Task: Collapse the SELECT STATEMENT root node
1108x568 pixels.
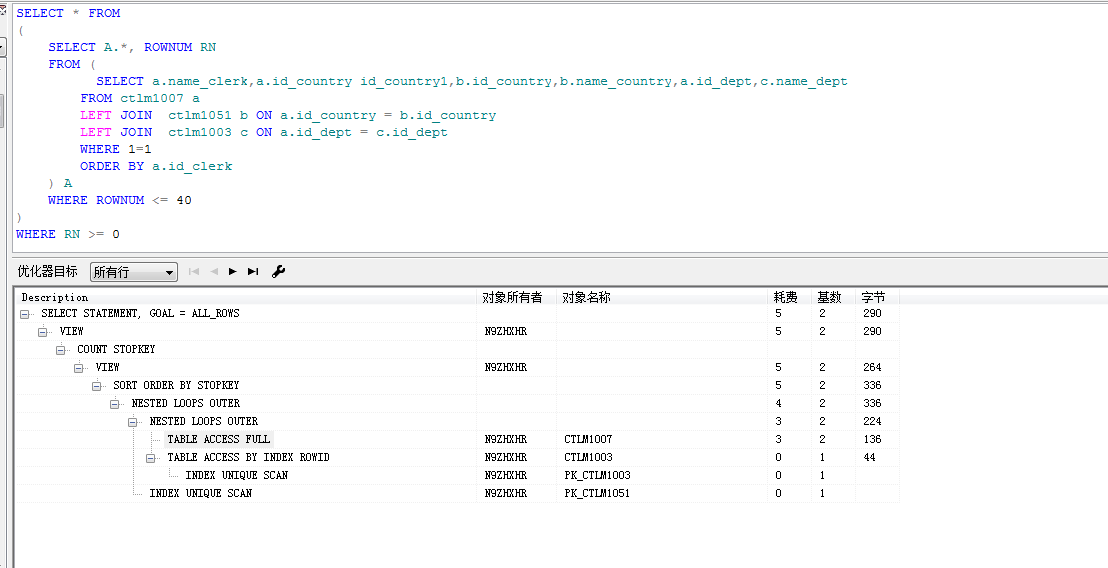Action: click(25, 314)
